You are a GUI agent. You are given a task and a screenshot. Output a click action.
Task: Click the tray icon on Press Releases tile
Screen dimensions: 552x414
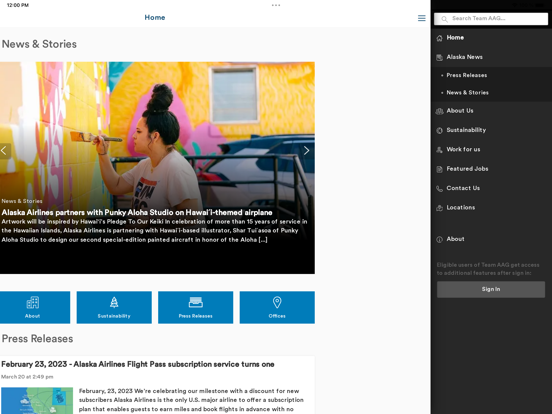[195, 302]
